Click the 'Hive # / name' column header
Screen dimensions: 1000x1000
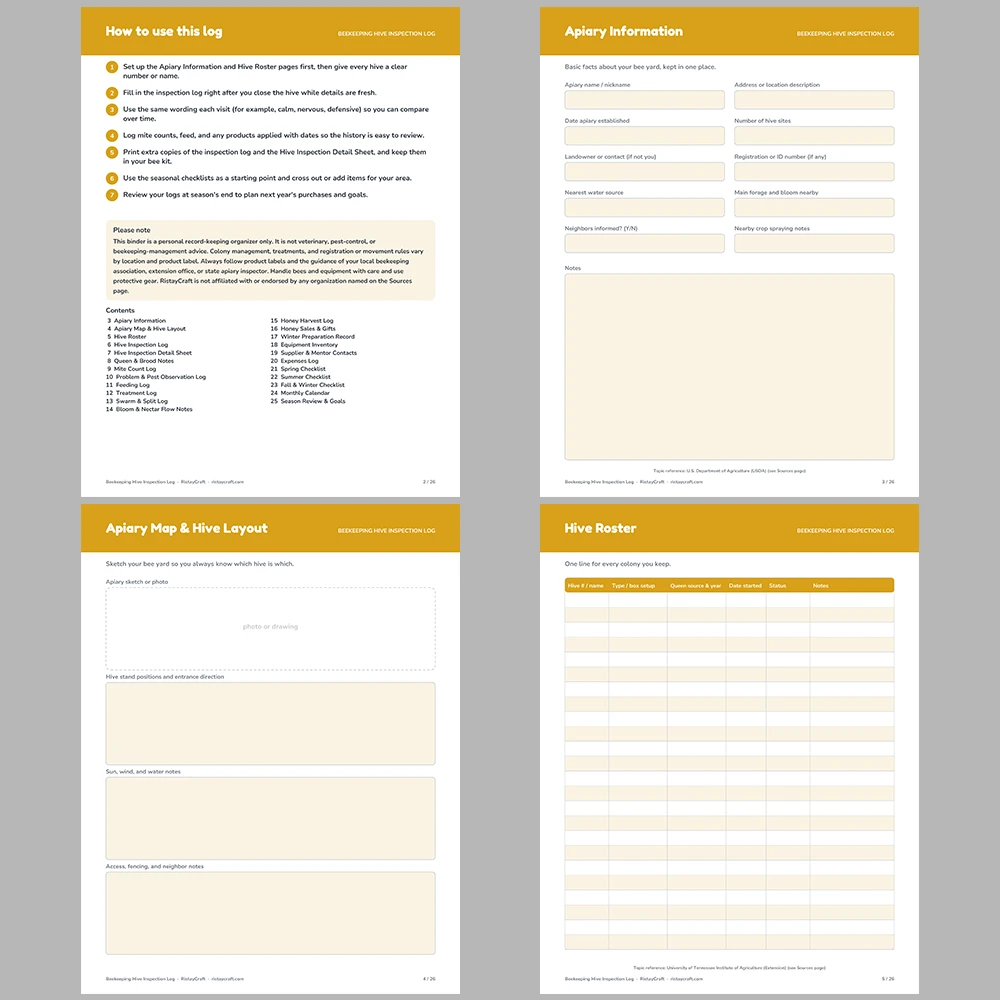[585, 585]
